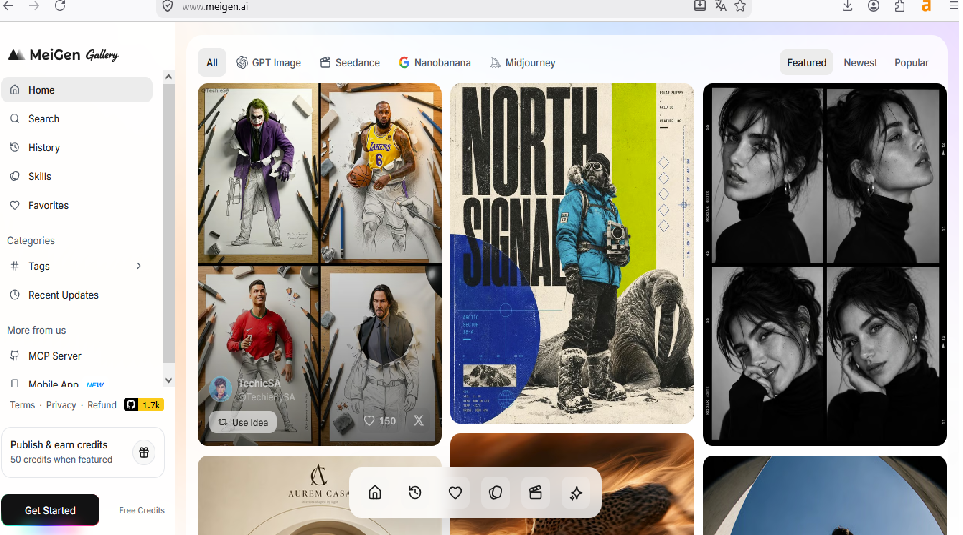The image size is (963, 535).
Task: Open the black and white portrait grid
Action: click(x=825, y=264)
